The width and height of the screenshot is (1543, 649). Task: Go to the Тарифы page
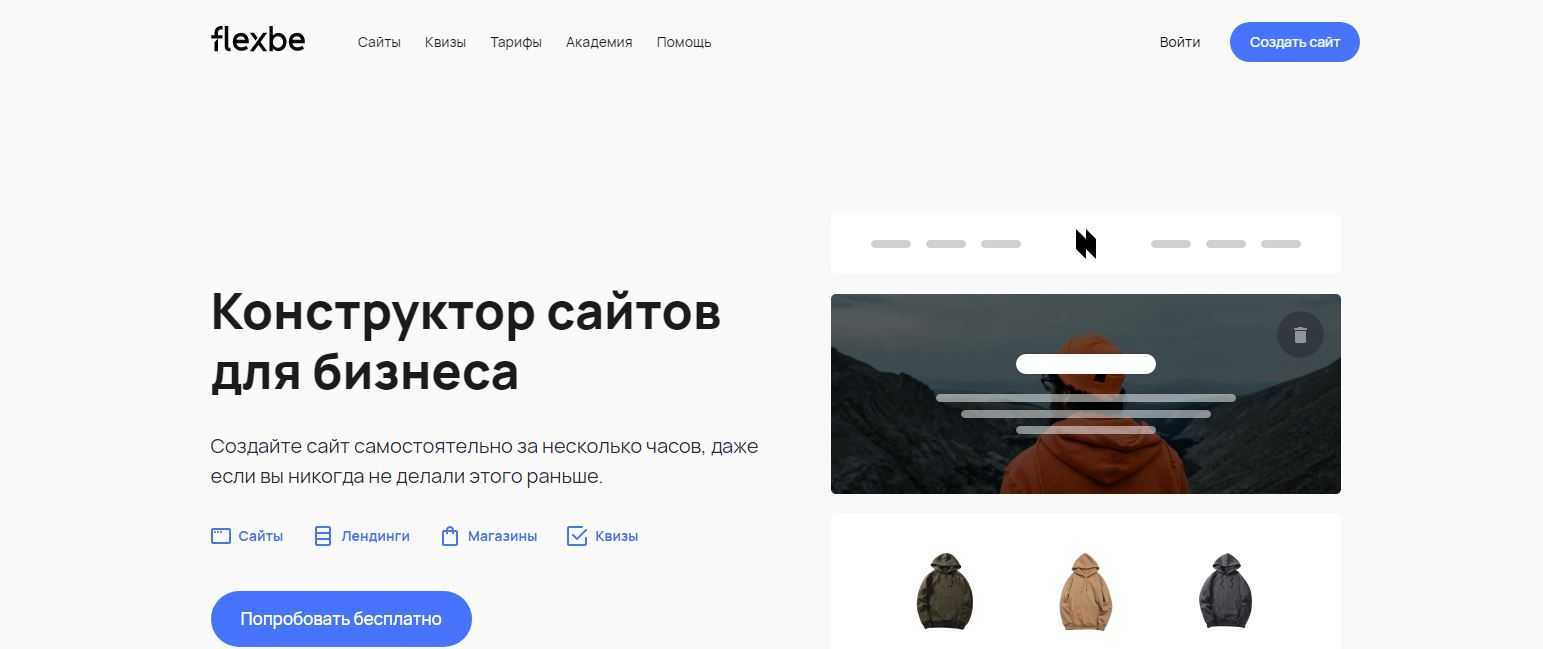pos(516,42)
